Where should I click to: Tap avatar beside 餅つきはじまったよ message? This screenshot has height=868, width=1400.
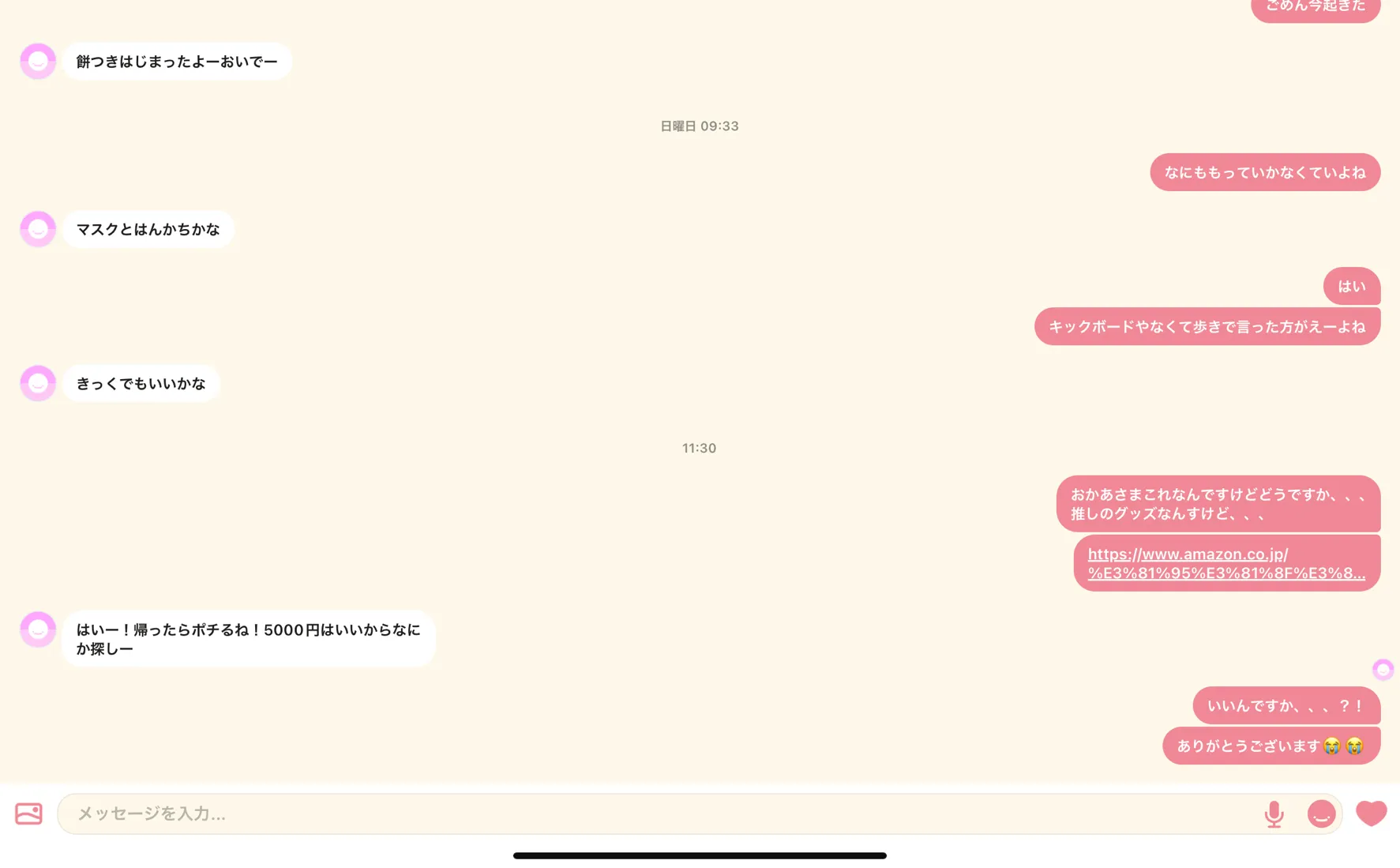pyautogui.click(x=38, y=62)
